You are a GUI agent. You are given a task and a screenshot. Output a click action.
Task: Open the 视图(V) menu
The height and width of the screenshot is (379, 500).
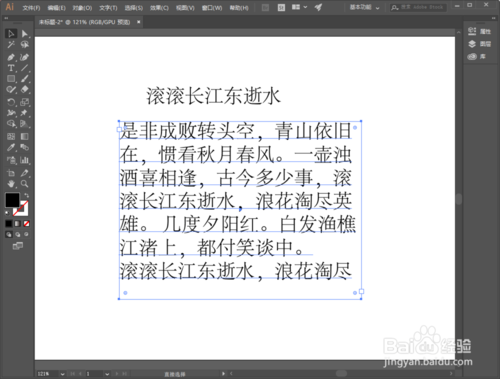tap(185, 8)
